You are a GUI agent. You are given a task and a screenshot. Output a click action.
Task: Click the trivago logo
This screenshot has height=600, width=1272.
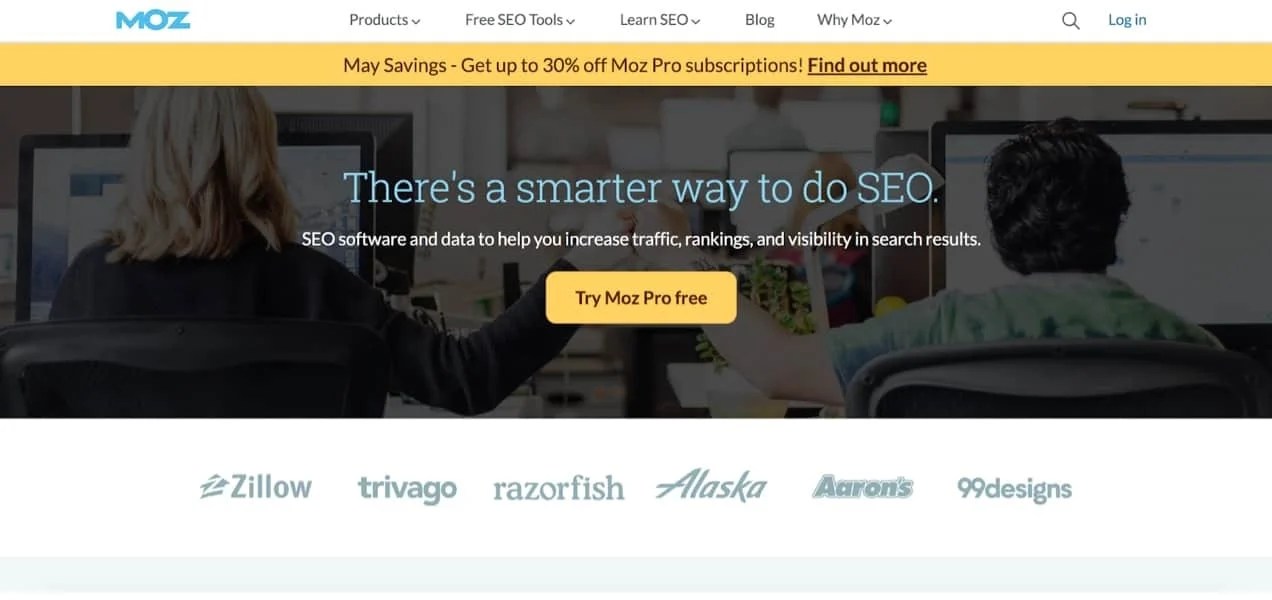[x=407, y=489]
